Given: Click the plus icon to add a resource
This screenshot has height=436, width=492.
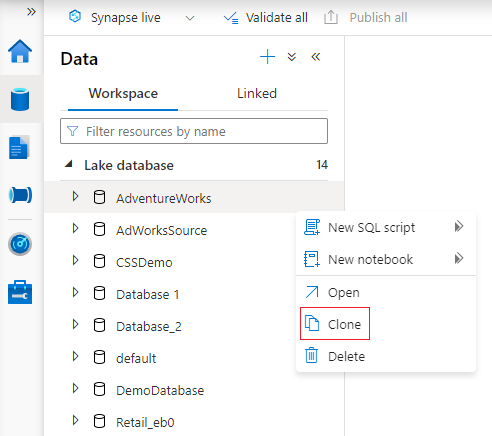Looking at the screenshot, I should [x=267, y=57].
